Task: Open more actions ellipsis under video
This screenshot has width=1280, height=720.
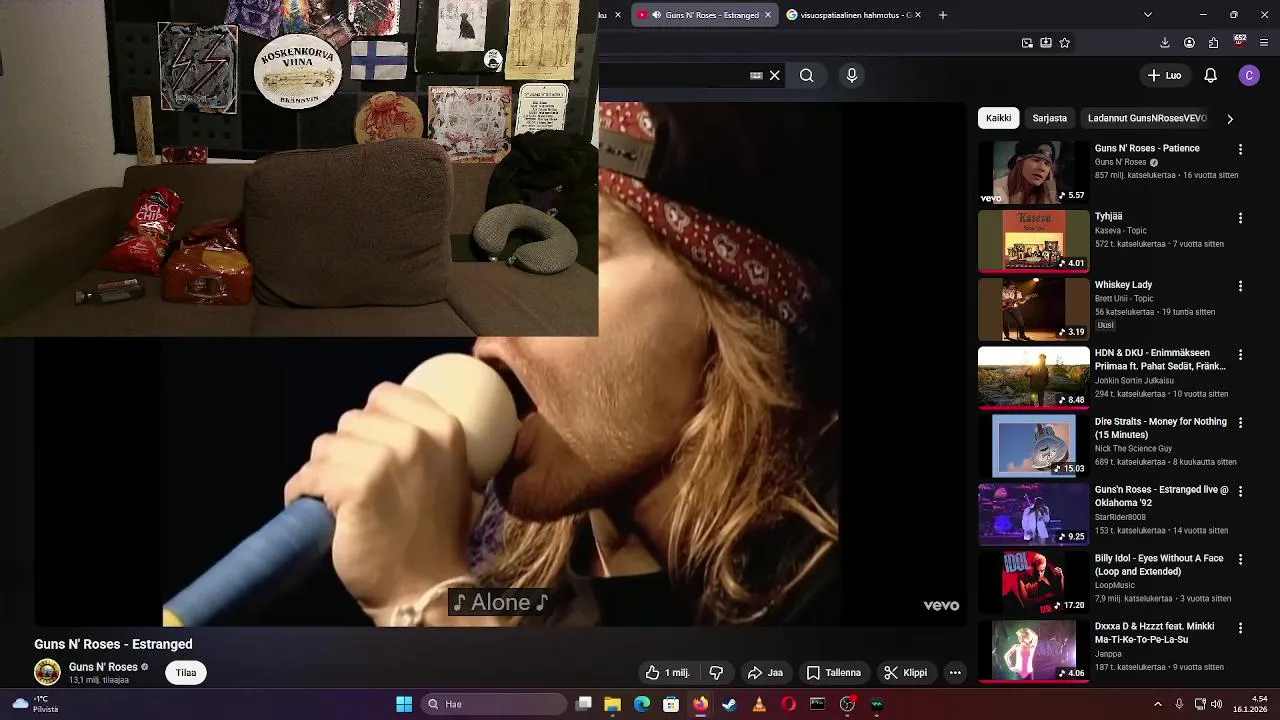Action: [955, 673]
